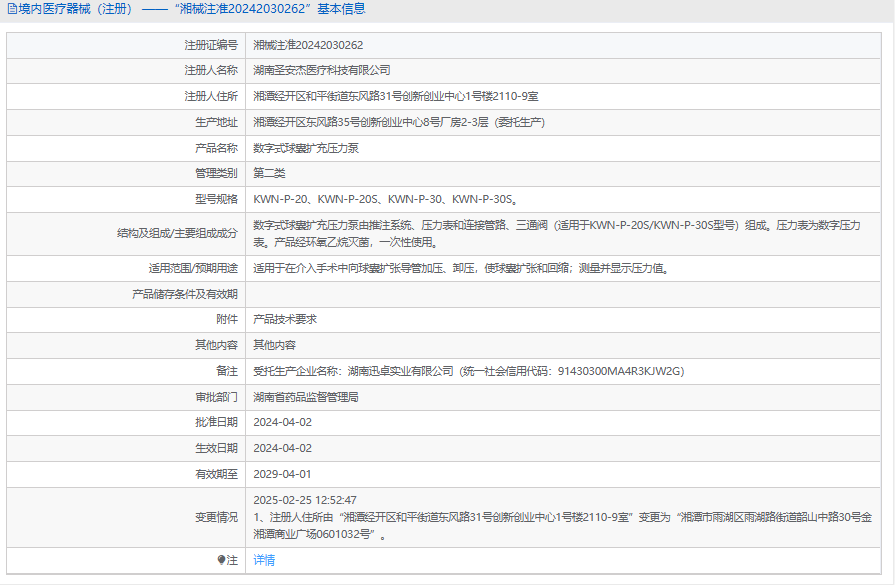Select the structure description mentioning 环氧乙烷灭菌

(557, 233)
